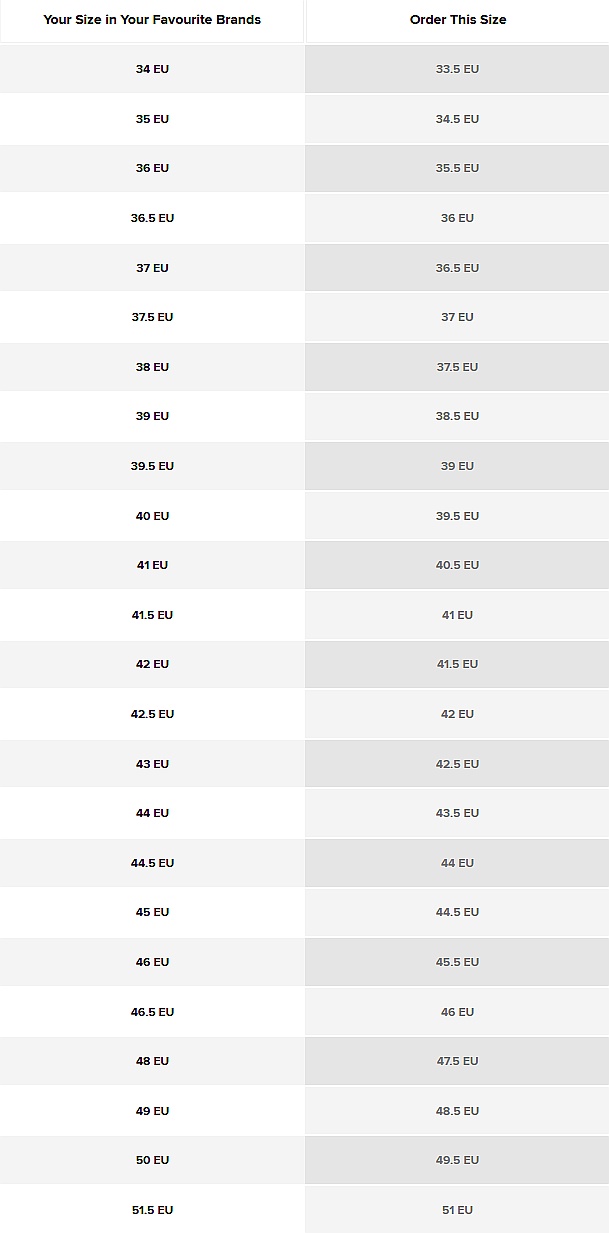Click the 'Order This Size' column header
Viewport: 609px width, 1233px height.
click(457, 20)
